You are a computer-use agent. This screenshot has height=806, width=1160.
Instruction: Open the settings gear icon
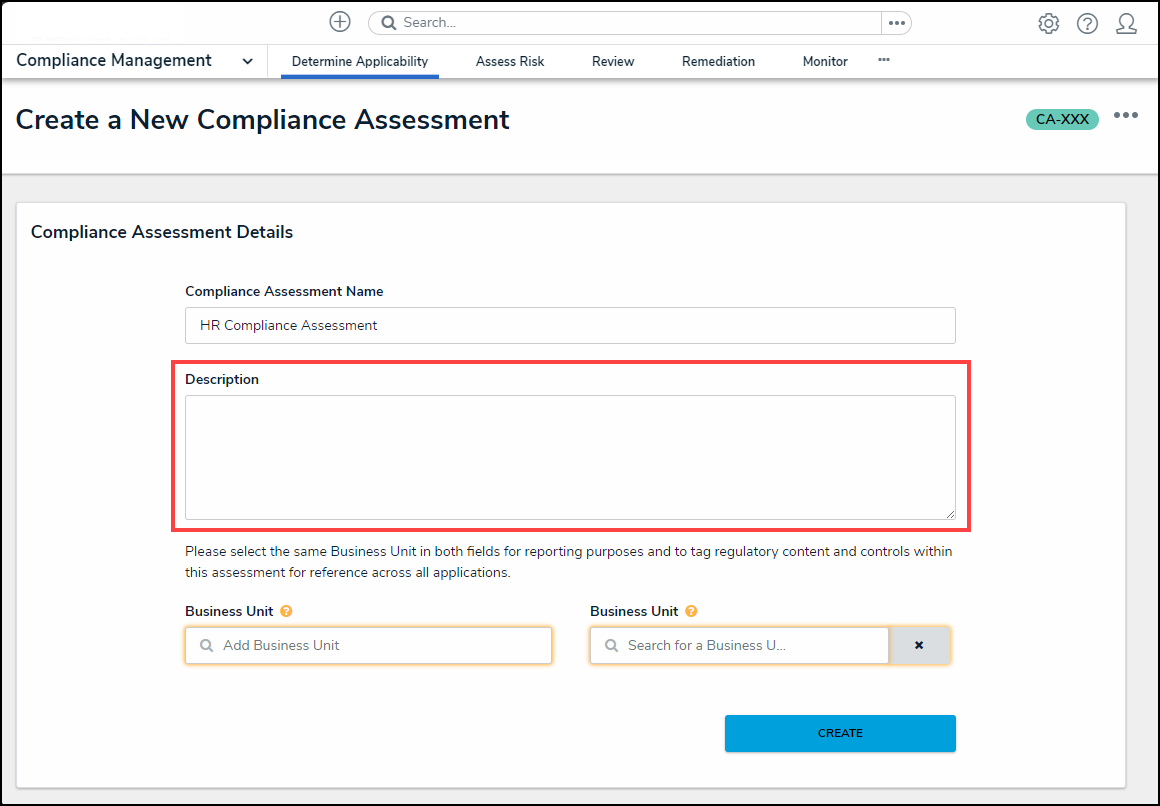1048,24
